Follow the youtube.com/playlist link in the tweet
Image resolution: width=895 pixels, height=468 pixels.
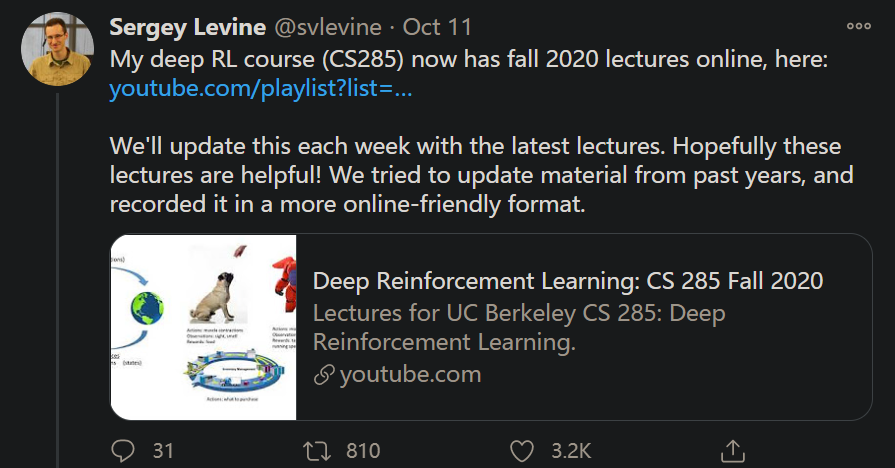(x=260, y=90)
